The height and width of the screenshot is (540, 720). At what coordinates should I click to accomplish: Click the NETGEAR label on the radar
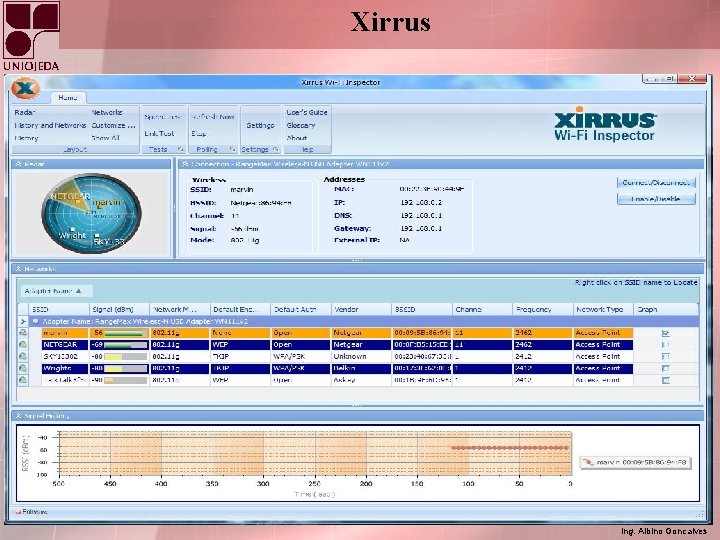[70, 196]
